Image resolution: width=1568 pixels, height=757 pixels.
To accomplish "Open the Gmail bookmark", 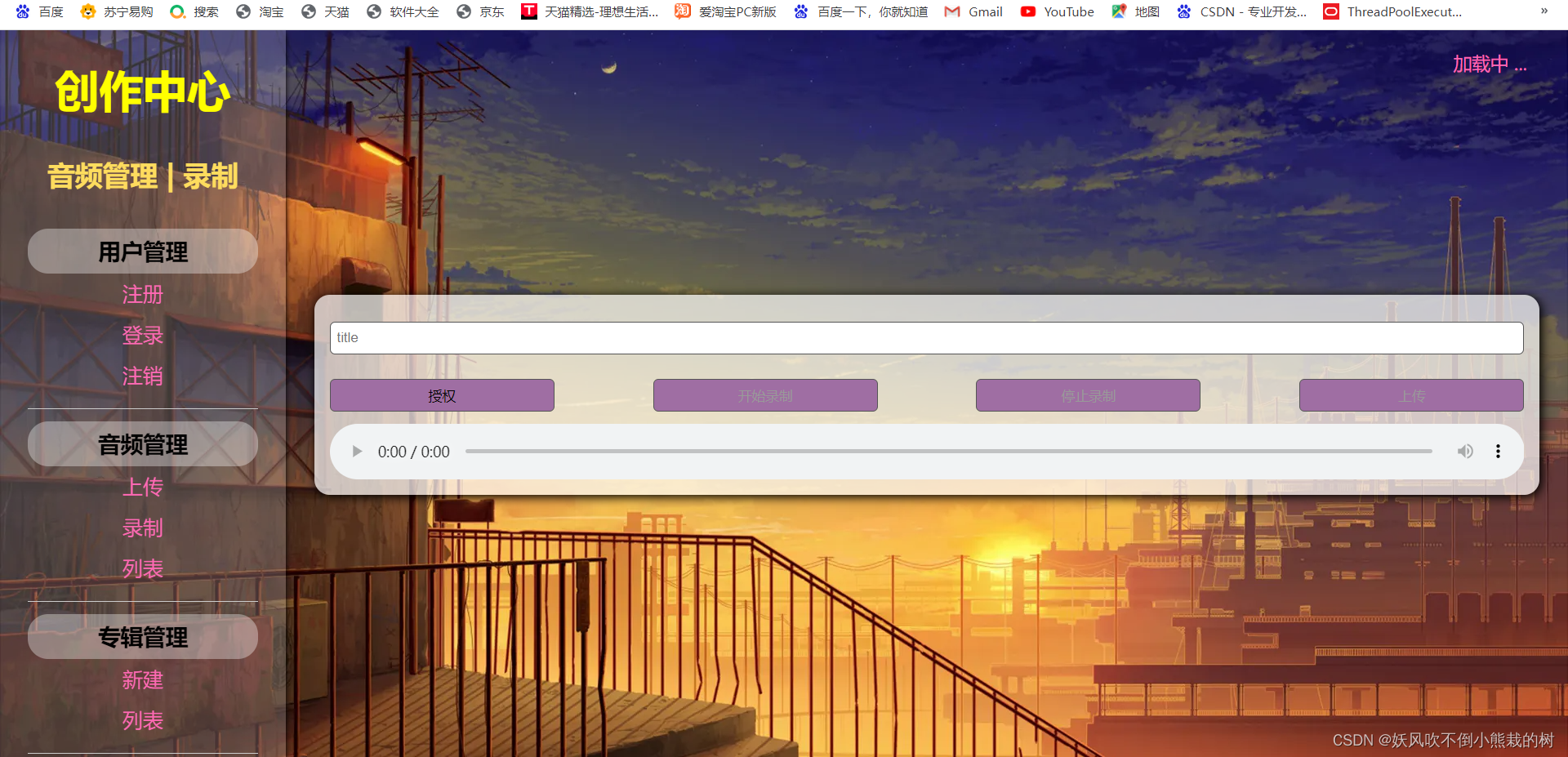I will (x=973, y=11).
